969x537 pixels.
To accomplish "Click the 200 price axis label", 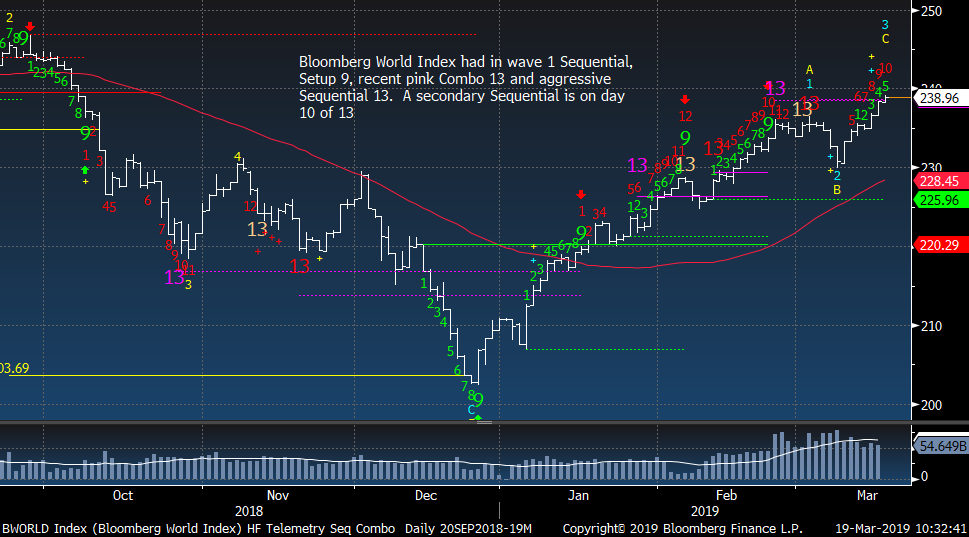I will pyautogui.click(x=931, y=405).
